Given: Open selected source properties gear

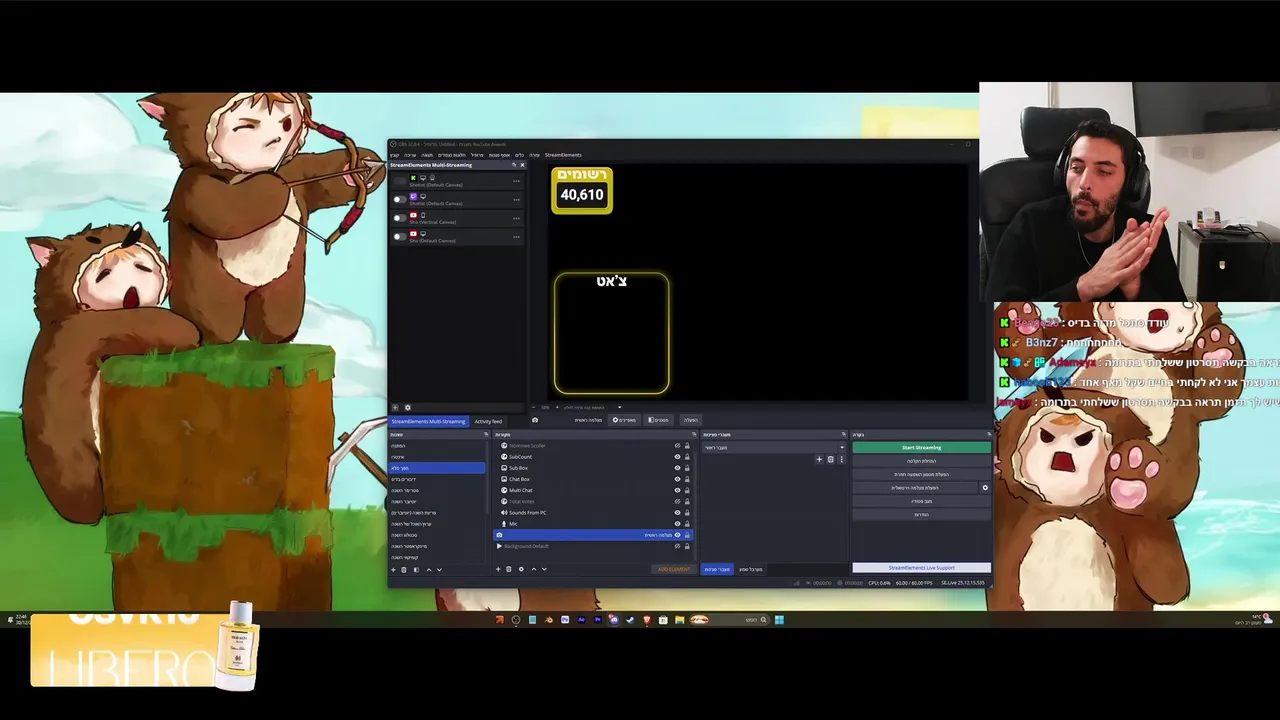Looking at the screenshot, I should 521,569.
